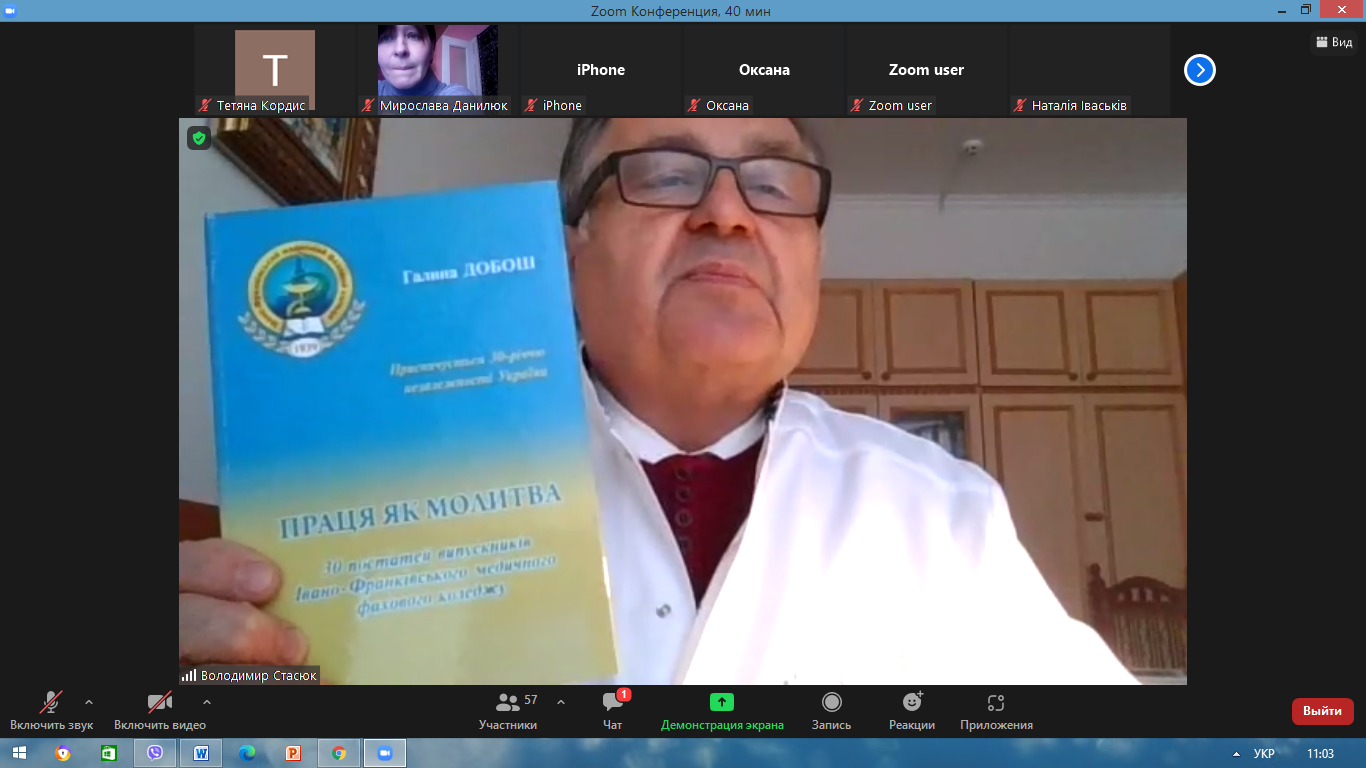Unmute microphone with the audio button

tap(51, 702)
